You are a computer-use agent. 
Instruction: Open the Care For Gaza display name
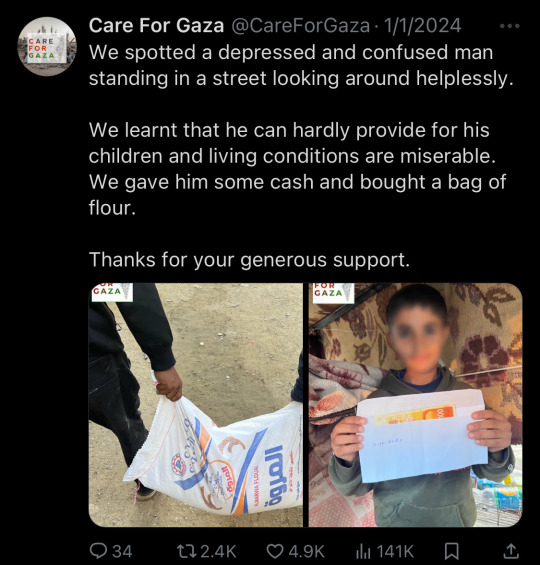coord(156,26)
